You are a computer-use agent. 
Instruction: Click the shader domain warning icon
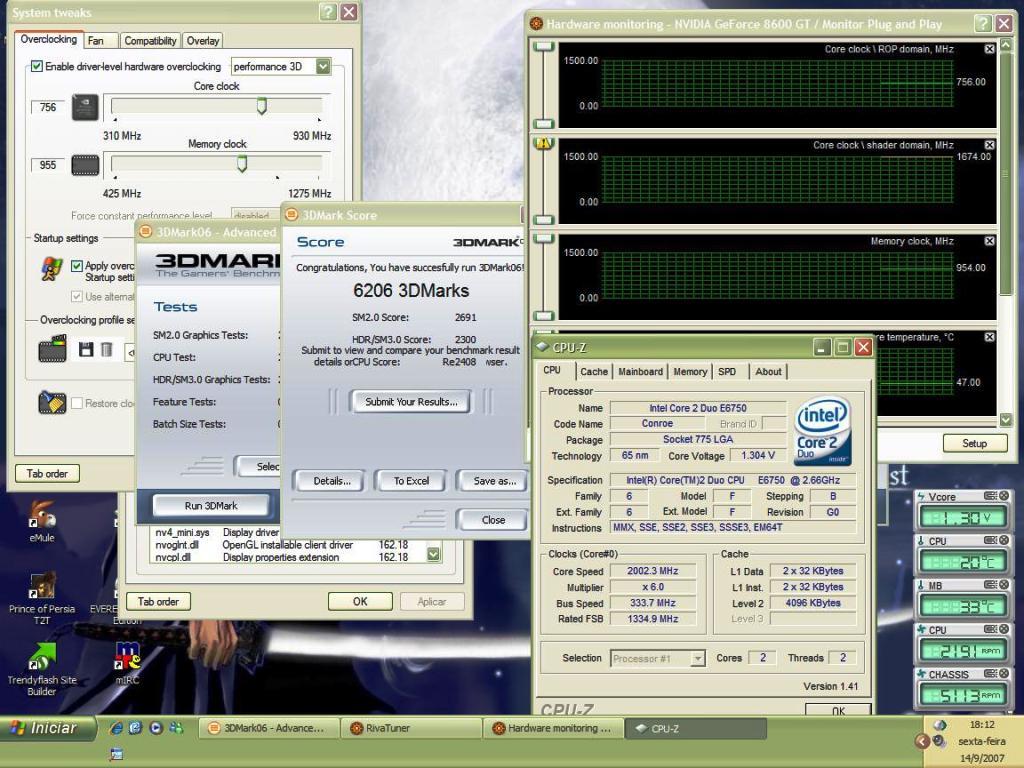tap(543, 143)
